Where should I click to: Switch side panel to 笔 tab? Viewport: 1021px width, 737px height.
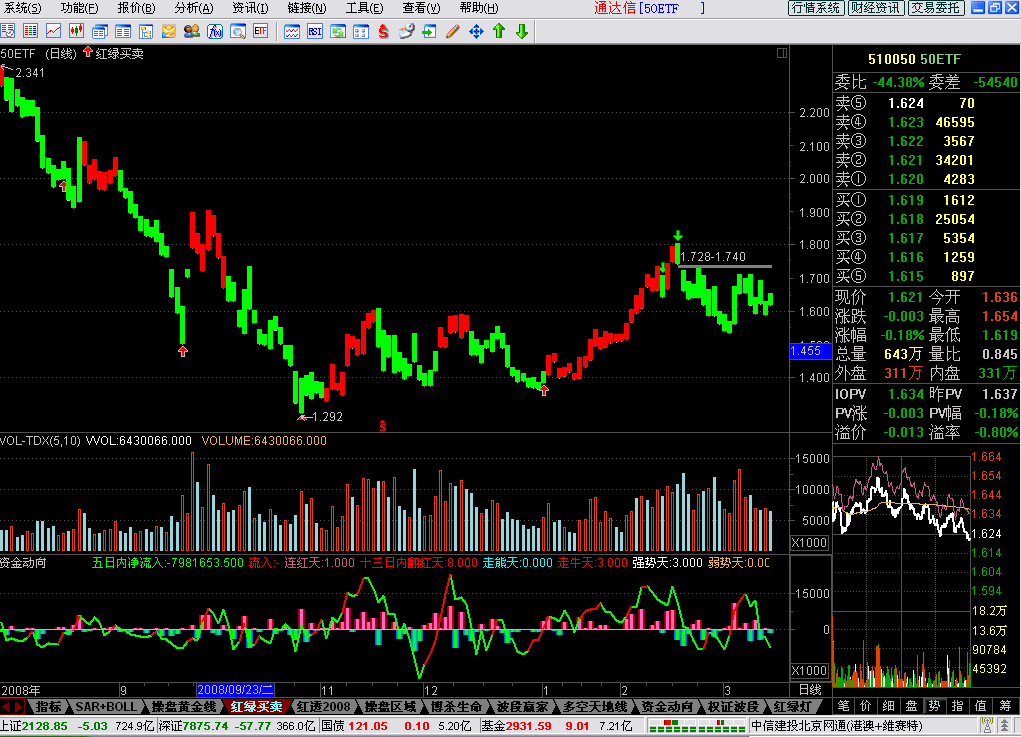point(843,706)
